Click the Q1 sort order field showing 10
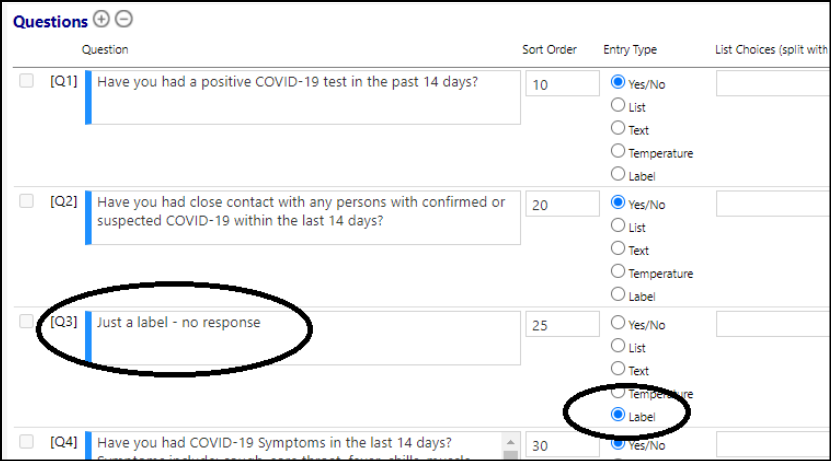The height and width of the screenshot is (461, 831). pyautogui.click(x=562, y=84)
